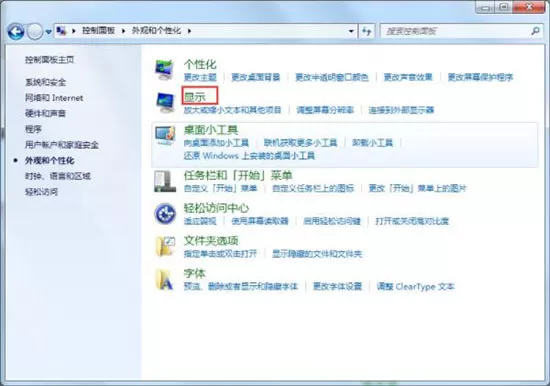Click 放大或缩小文本和其他项目 link

[233, 110]
